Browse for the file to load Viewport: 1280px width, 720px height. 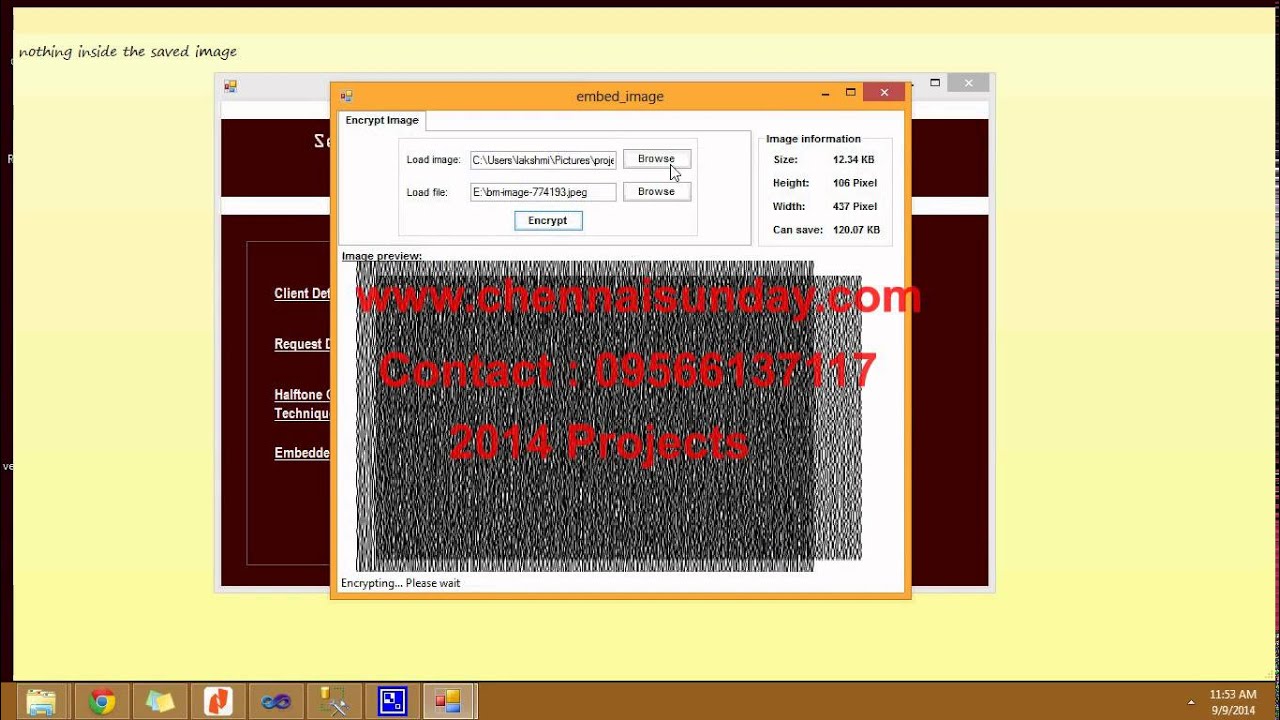pos(656,192)
